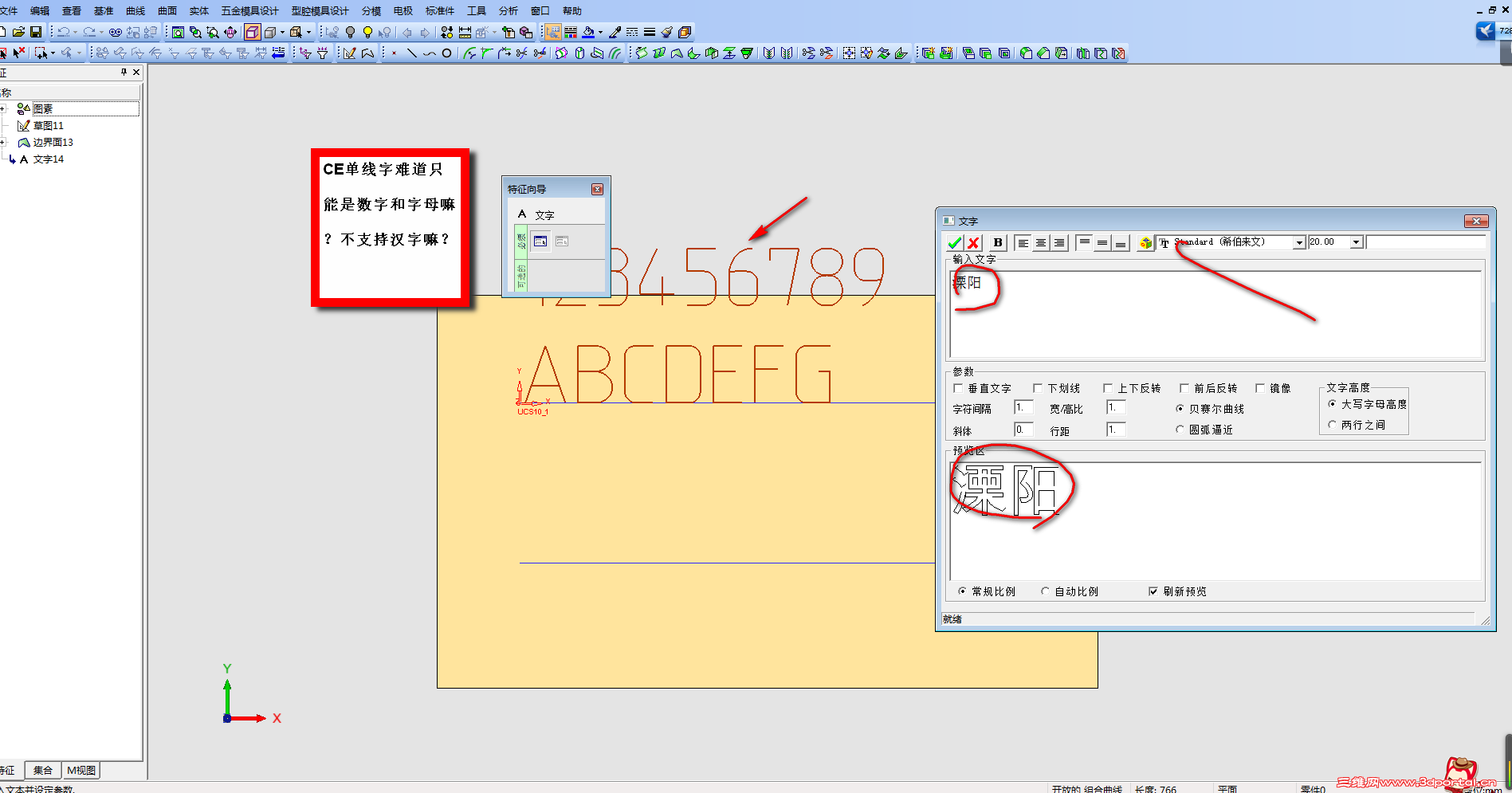This screenshot has height=793, width=1512.
Task: Select the spline curve tool
Action: pyautogui.click(x=429, y=53)
